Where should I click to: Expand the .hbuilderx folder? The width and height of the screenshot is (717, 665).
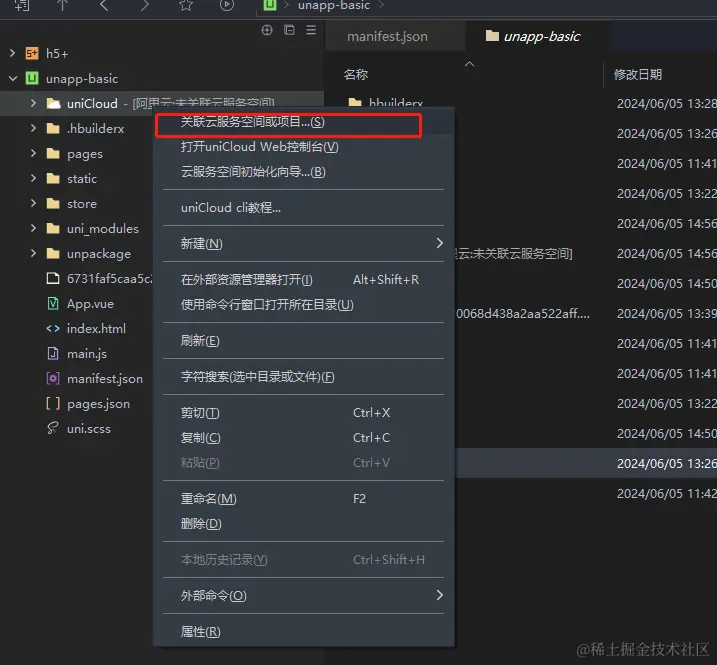click(x=33, y=129)
